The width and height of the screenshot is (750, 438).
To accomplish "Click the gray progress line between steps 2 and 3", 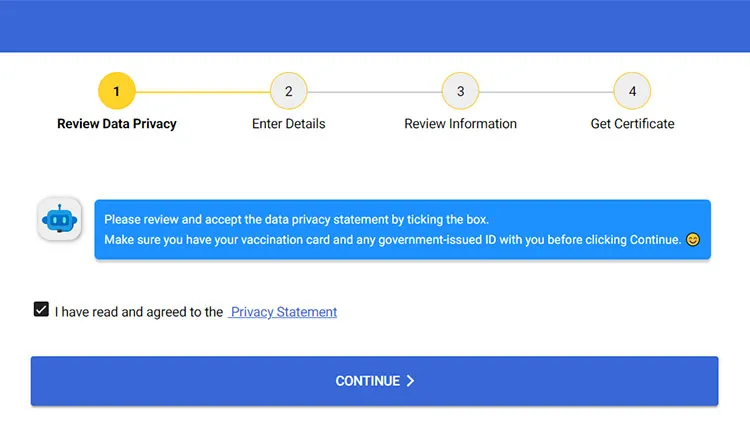I will pos(375,92).
